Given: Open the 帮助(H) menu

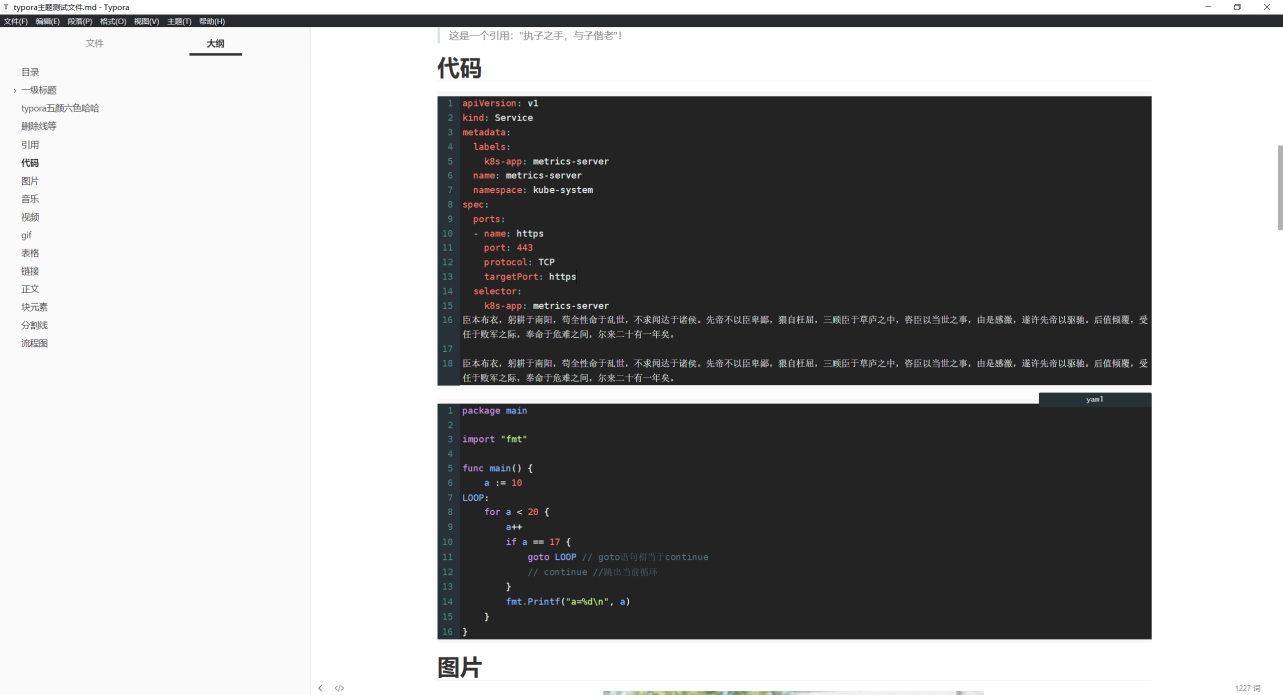Looking at the screenshot, I should click(212, 21).
